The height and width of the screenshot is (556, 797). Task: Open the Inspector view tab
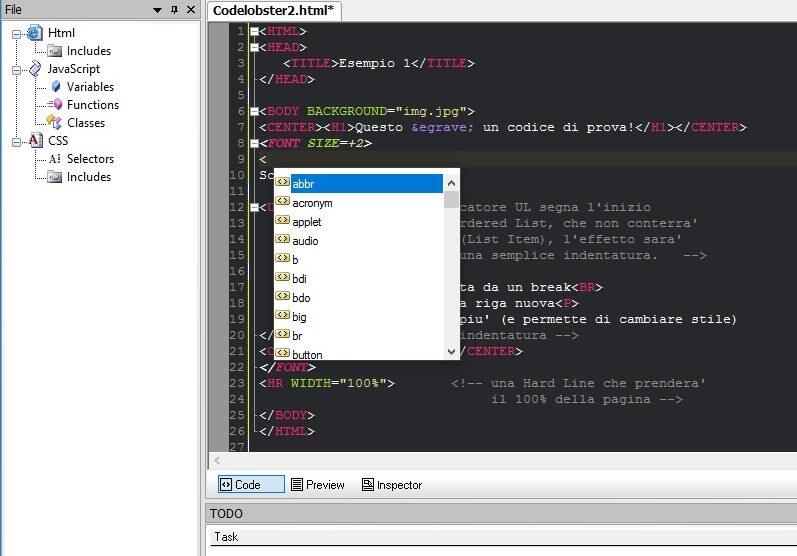click(x=391, y=485)
